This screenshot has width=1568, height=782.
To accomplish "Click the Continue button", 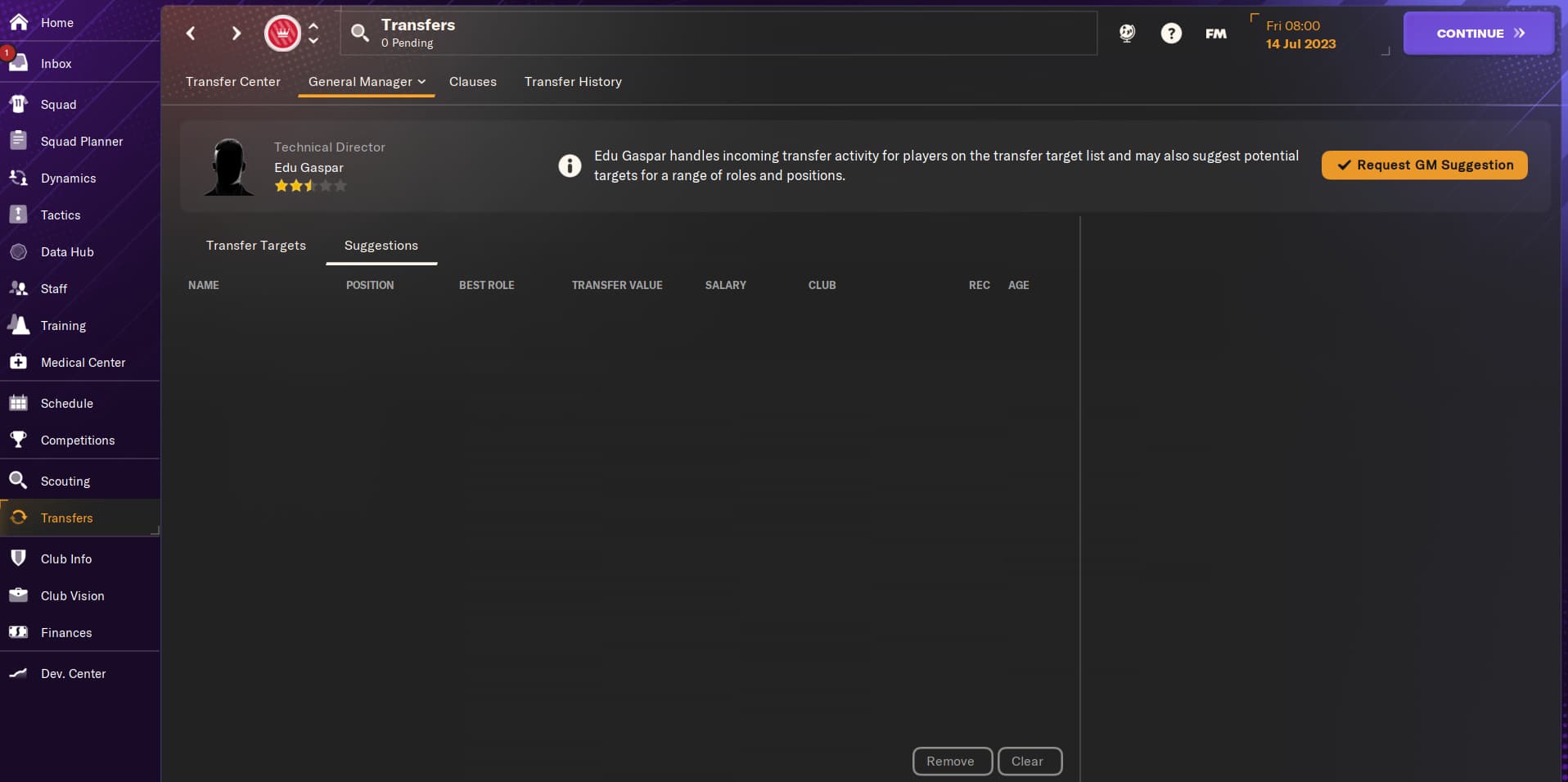I will pos(1479,34).
